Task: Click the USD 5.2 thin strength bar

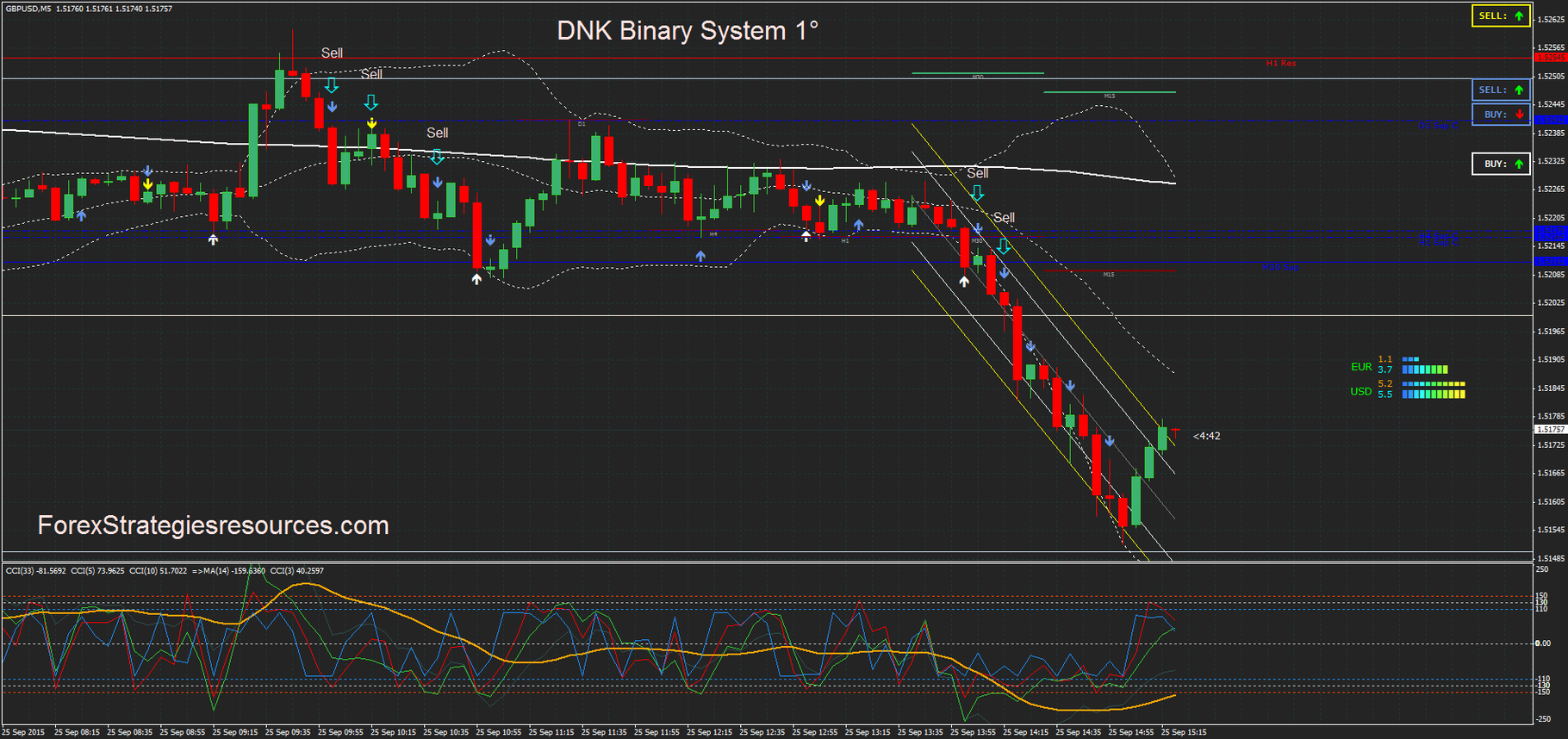Action: (1434, 384)
